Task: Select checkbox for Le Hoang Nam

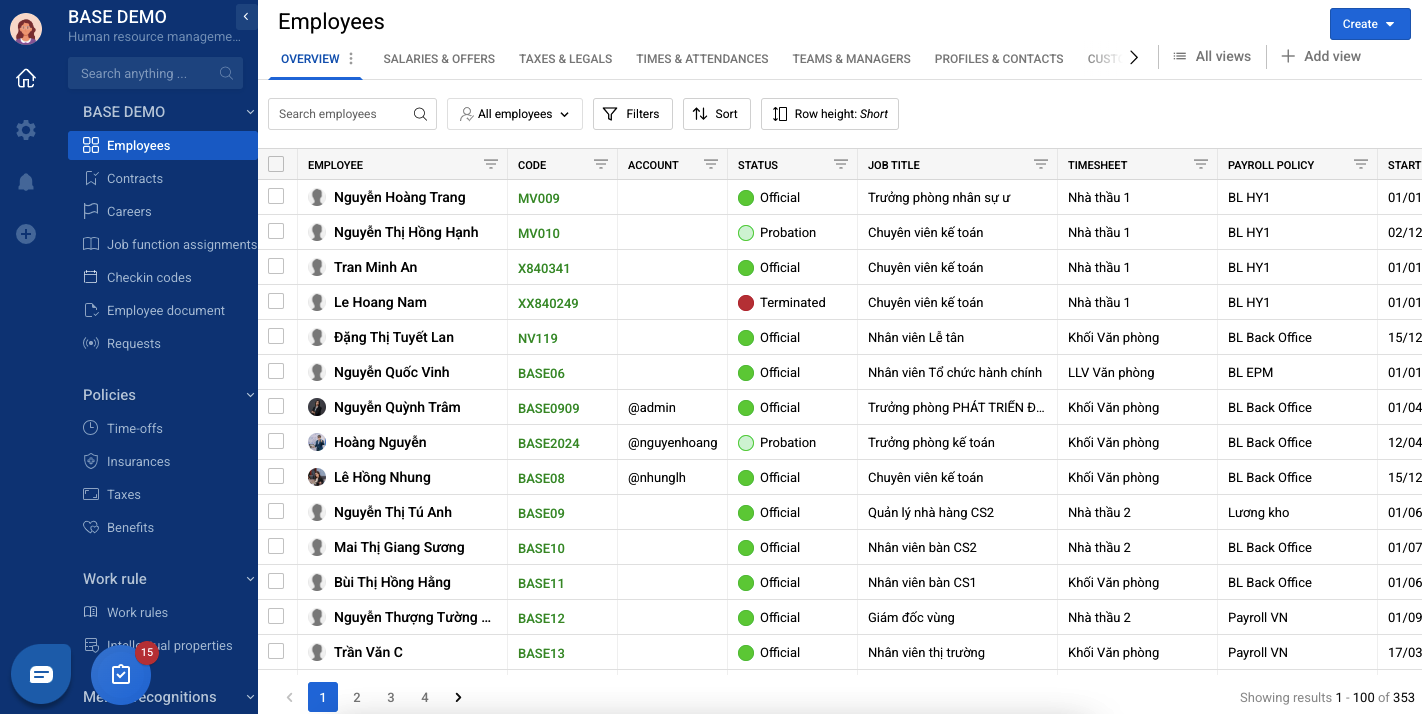Action: point(276,301)
